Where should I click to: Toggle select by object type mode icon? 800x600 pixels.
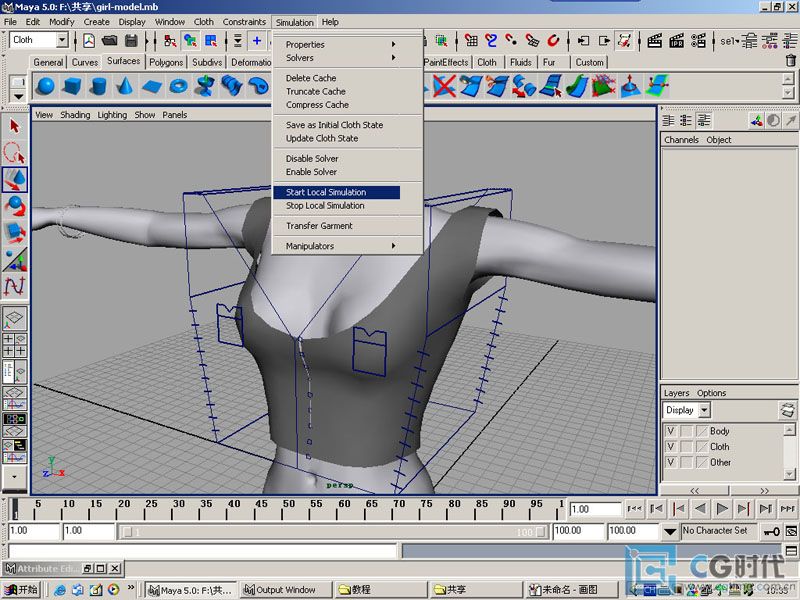click(190, 40)
